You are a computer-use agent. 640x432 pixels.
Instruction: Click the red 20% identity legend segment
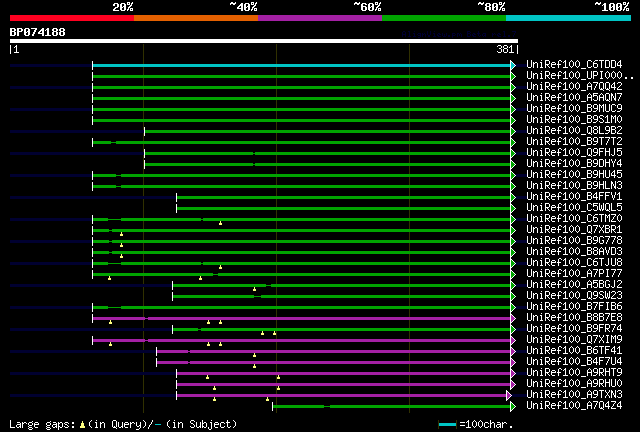pos(72,18)
